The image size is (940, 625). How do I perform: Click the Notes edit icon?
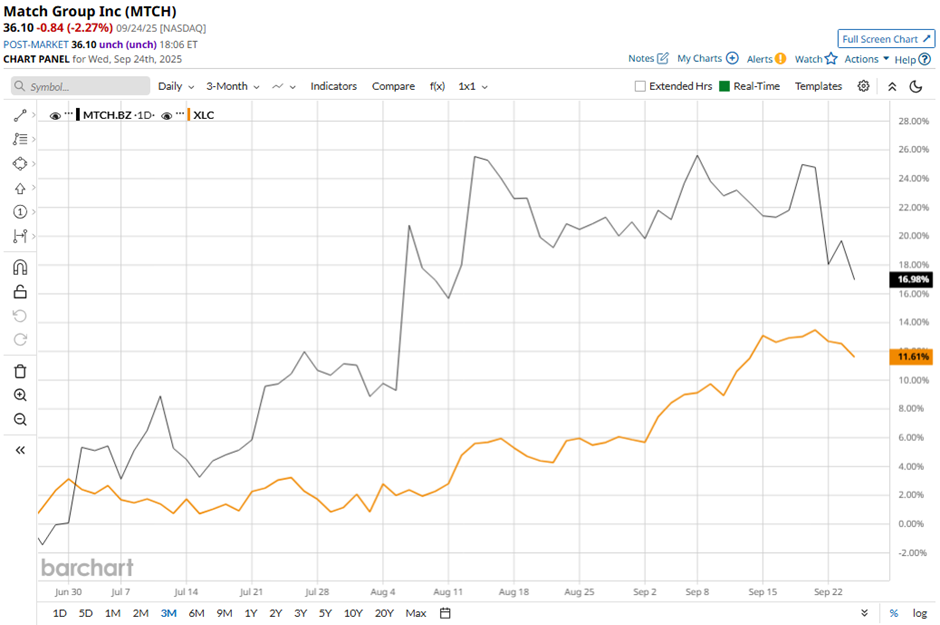pos(662,58)
